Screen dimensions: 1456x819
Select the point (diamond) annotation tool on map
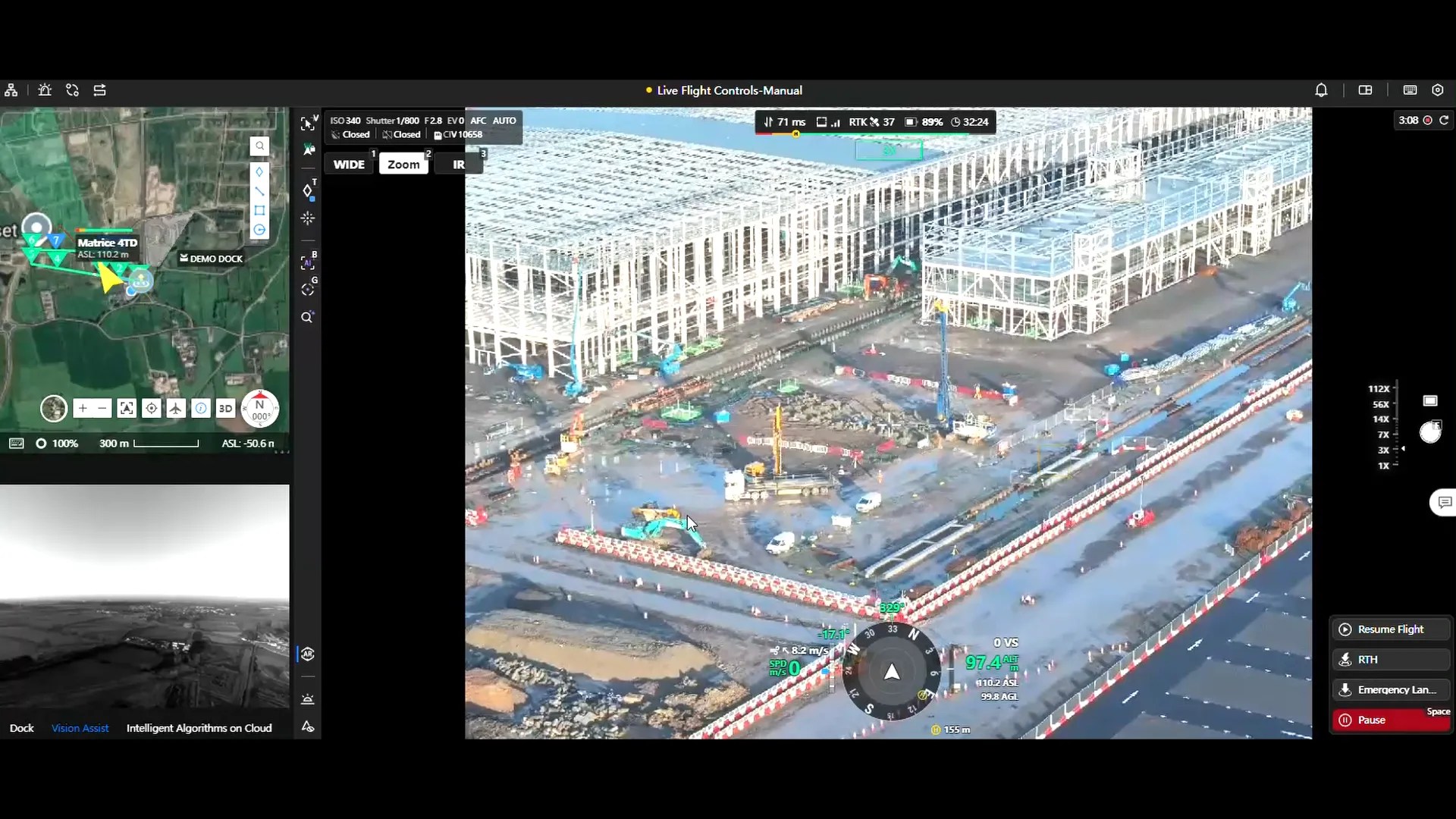(x=259, y=172)
